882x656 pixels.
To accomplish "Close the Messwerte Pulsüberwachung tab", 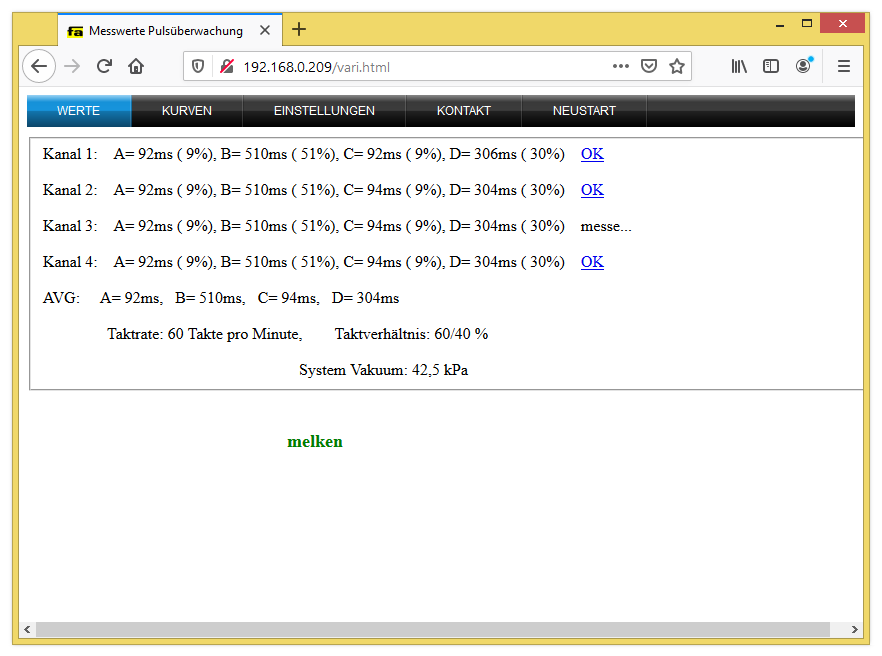I will (265, 30).
